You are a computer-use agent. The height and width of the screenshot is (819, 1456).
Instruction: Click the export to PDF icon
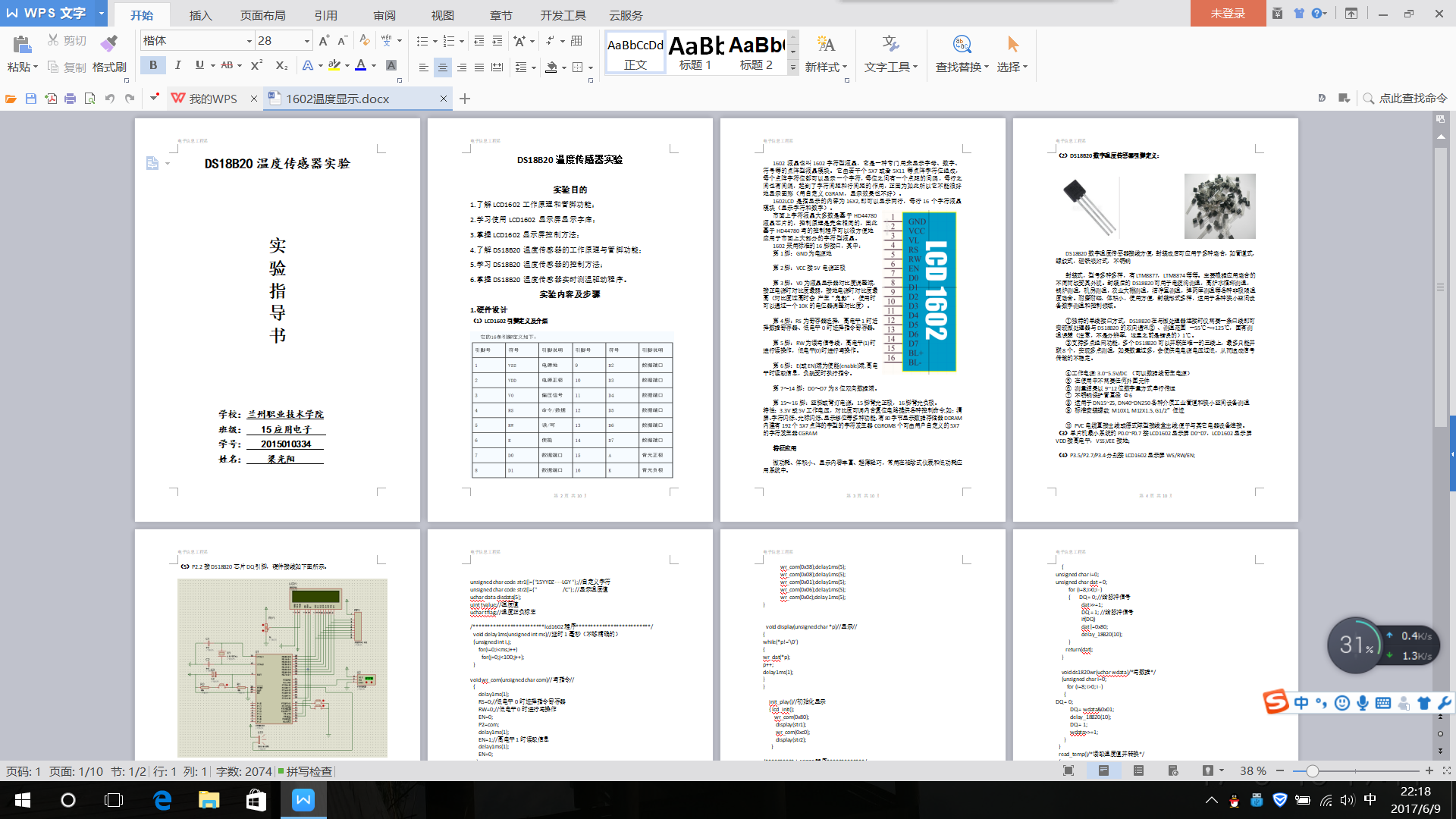51,99
